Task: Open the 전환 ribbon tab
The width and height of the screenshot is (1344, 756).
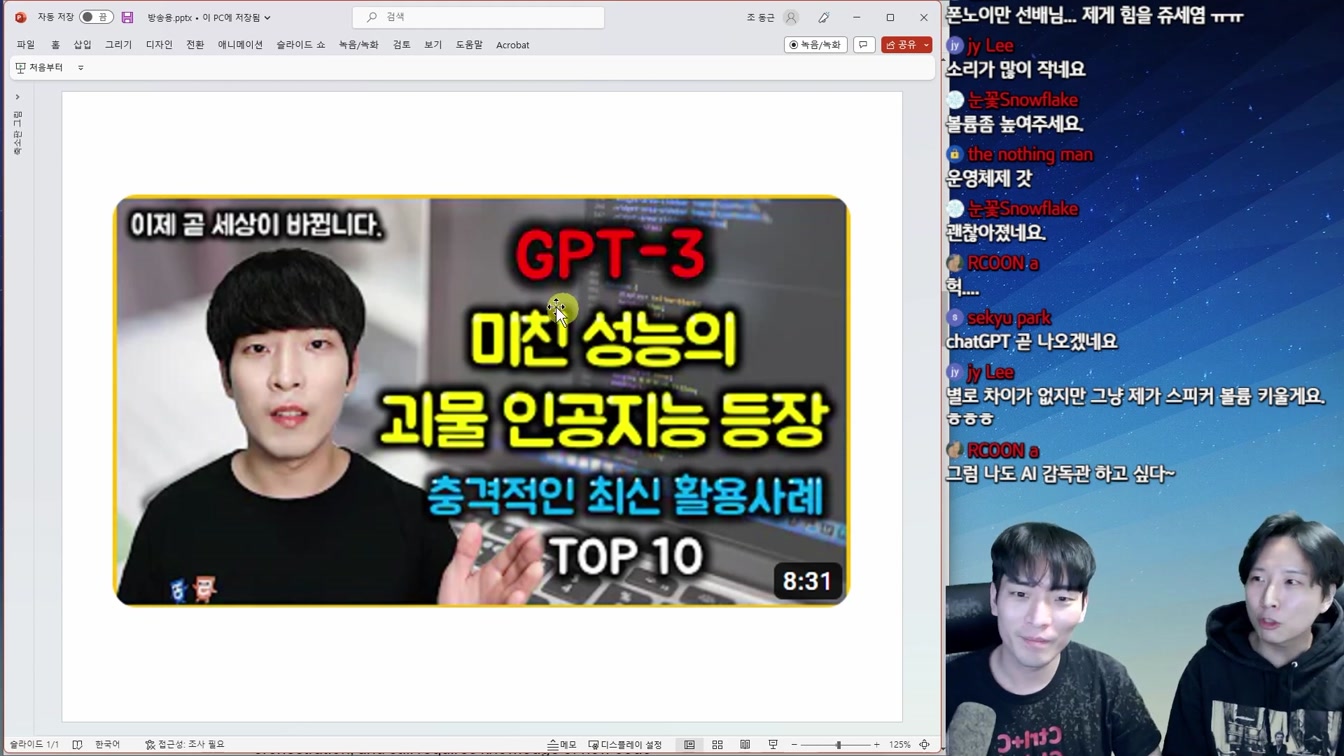Action: 195,45
